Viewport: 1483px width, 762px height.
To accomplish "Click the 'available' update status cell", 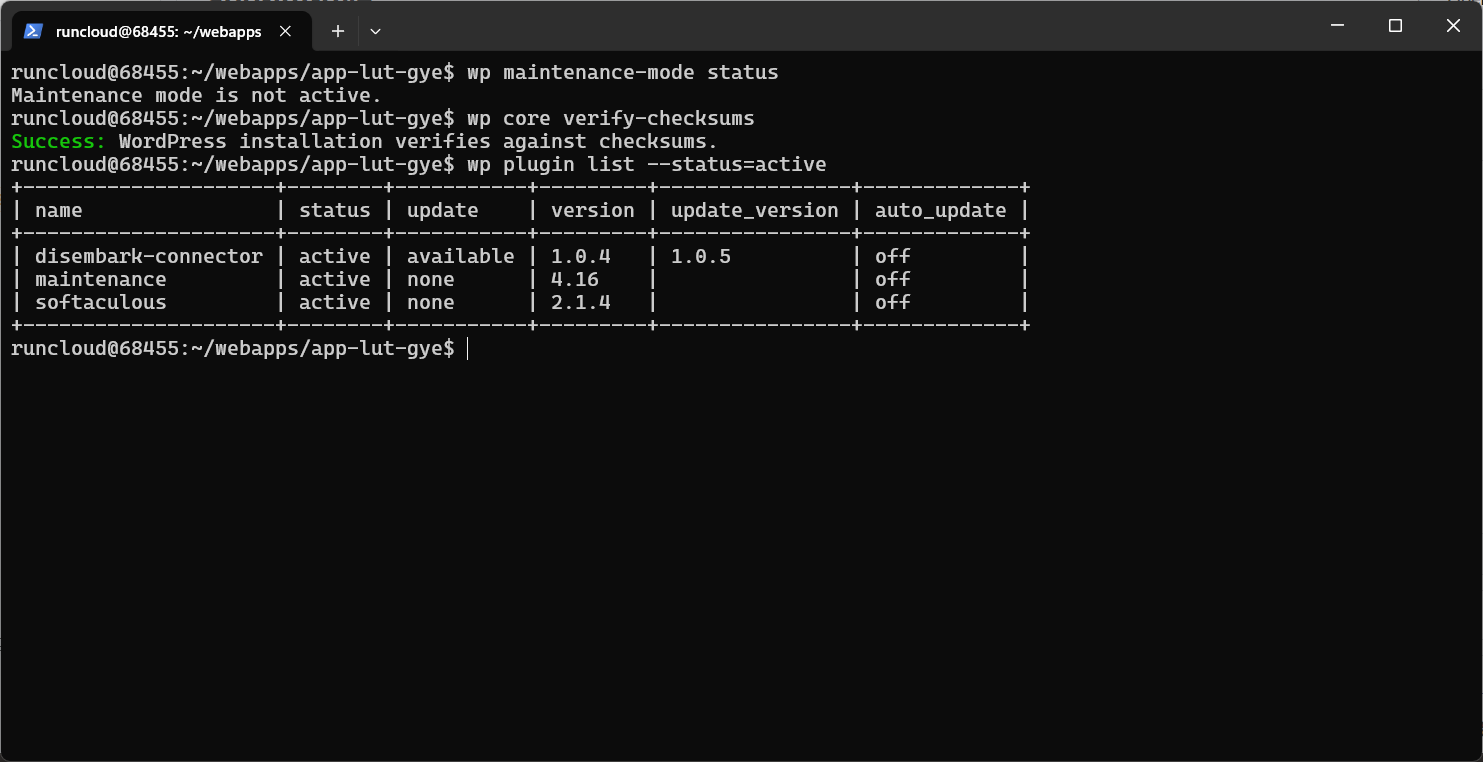I will pyautogui.click(x=460, y=256).
